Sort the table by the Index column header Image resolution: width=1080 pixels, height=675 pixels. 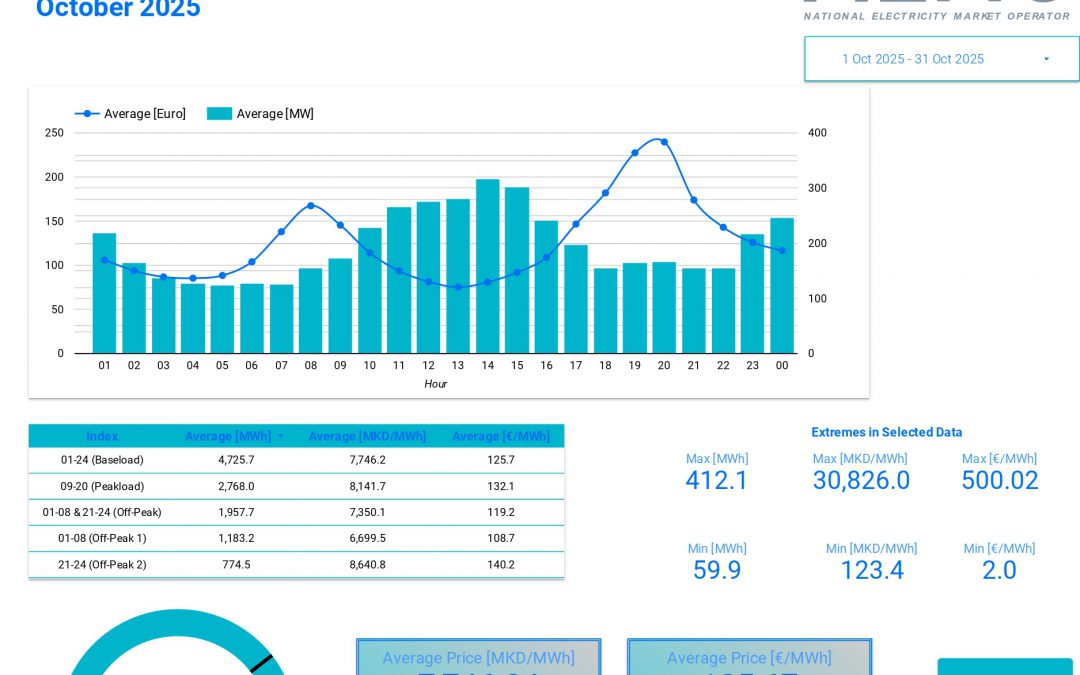coord(102,436)
